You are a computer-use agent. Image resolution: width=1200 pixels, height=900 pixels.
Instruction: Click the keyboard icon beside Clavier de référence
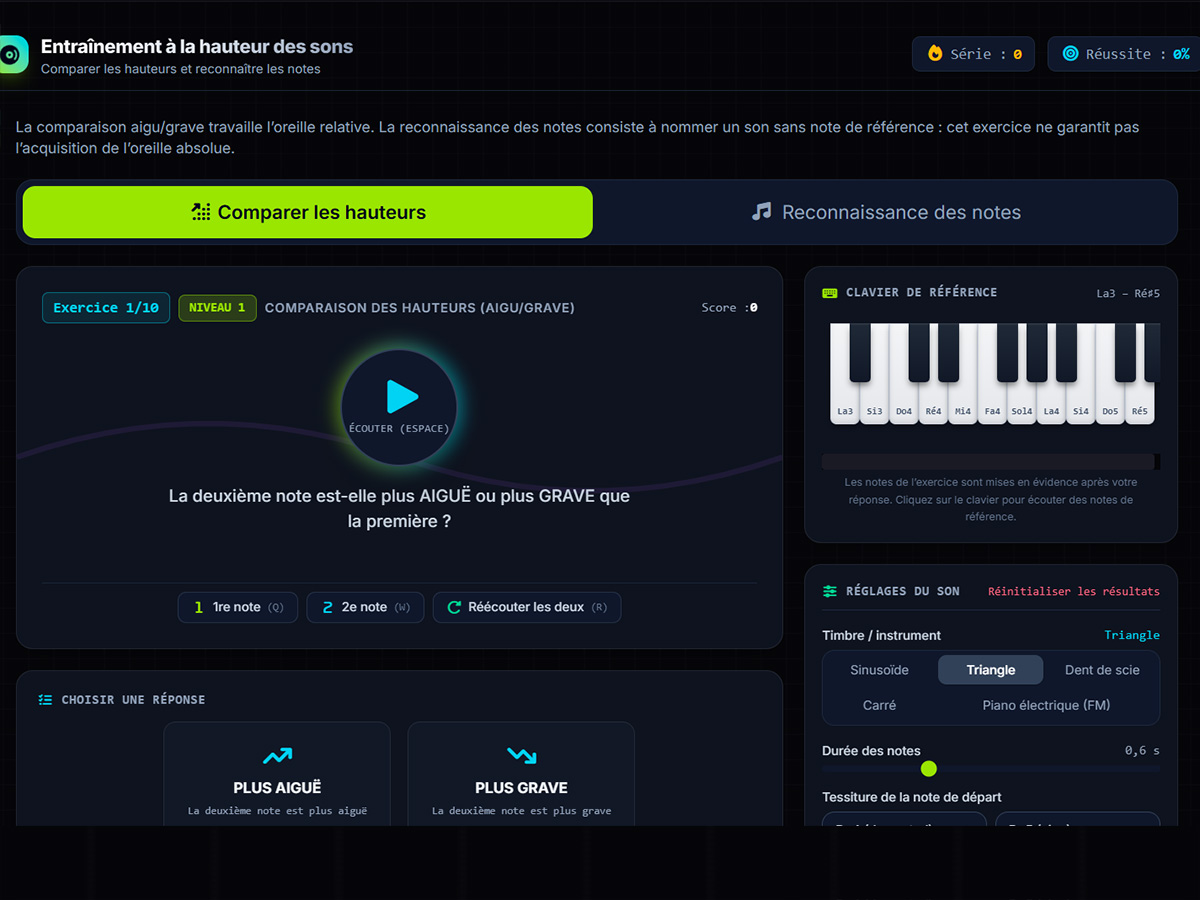(830, 293)
